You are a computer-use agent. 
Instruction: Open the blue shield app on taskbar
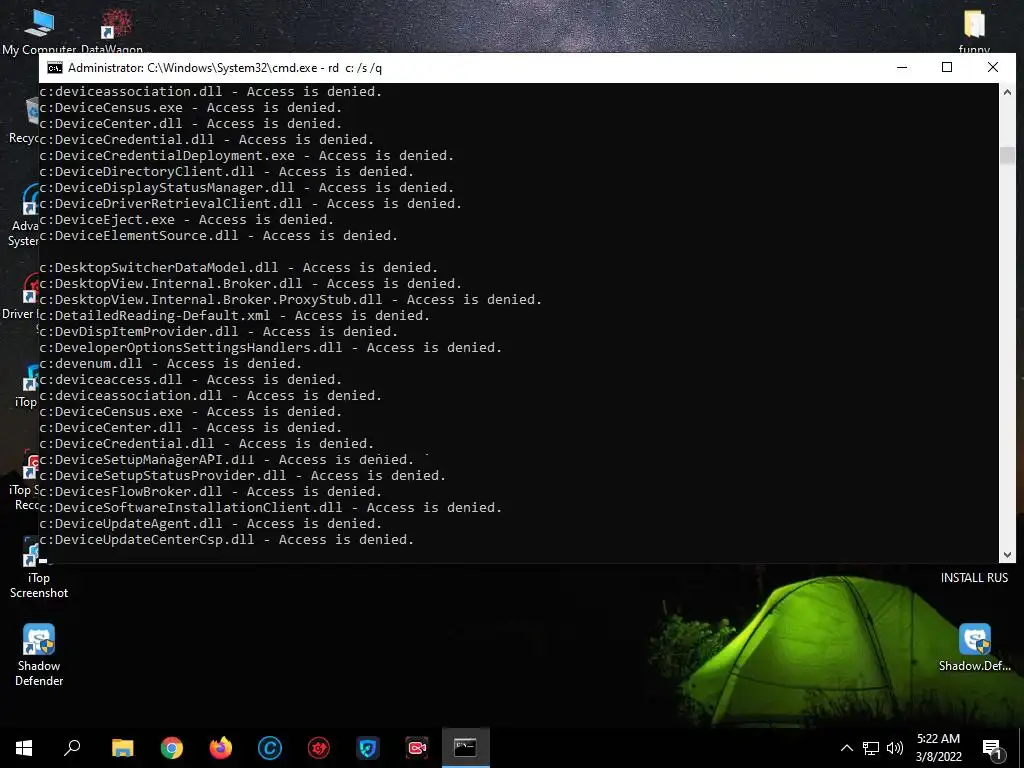368,748
